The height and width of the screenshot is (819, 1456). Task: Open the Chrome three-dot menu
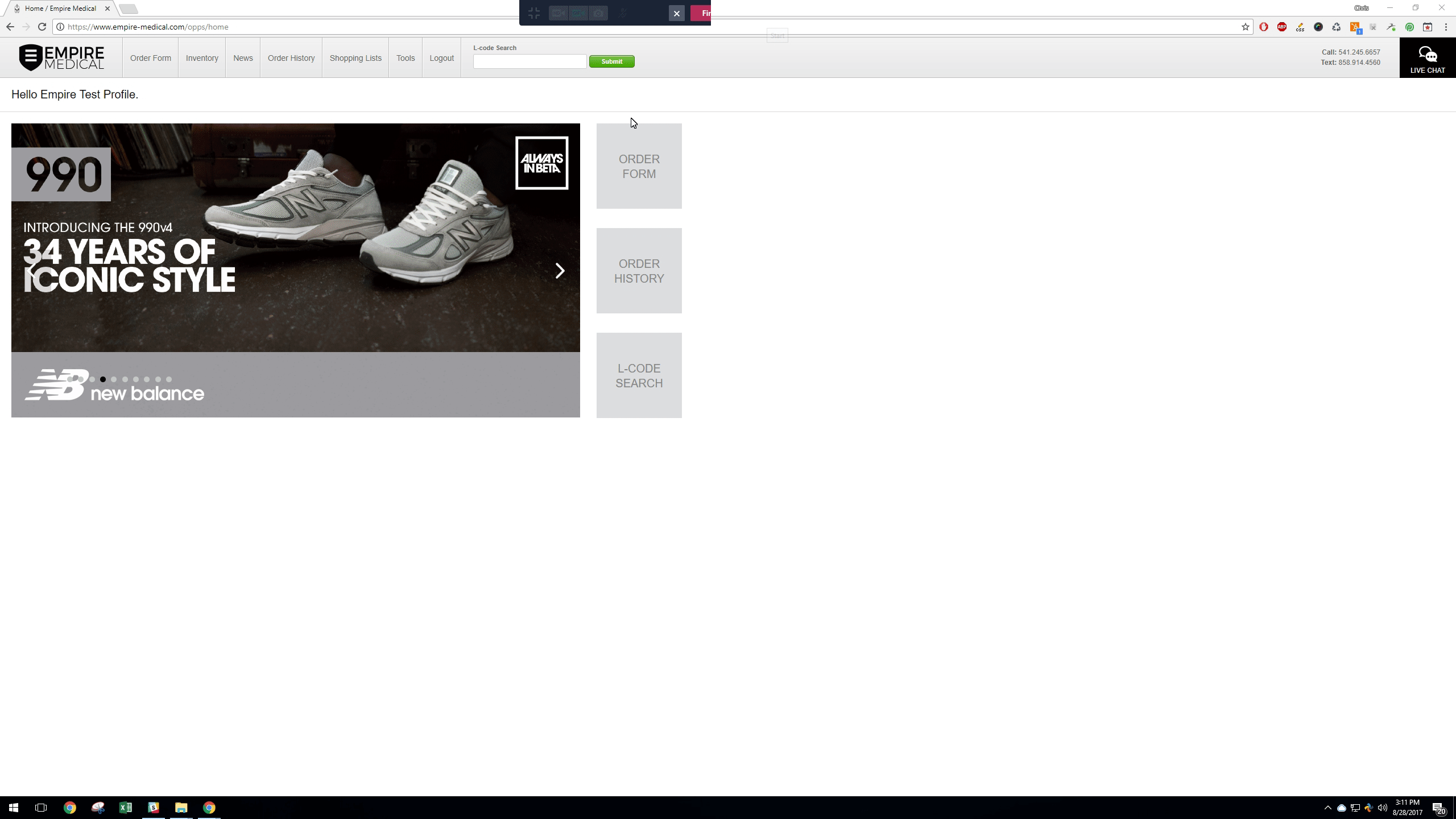click(x=1446, y=27)
